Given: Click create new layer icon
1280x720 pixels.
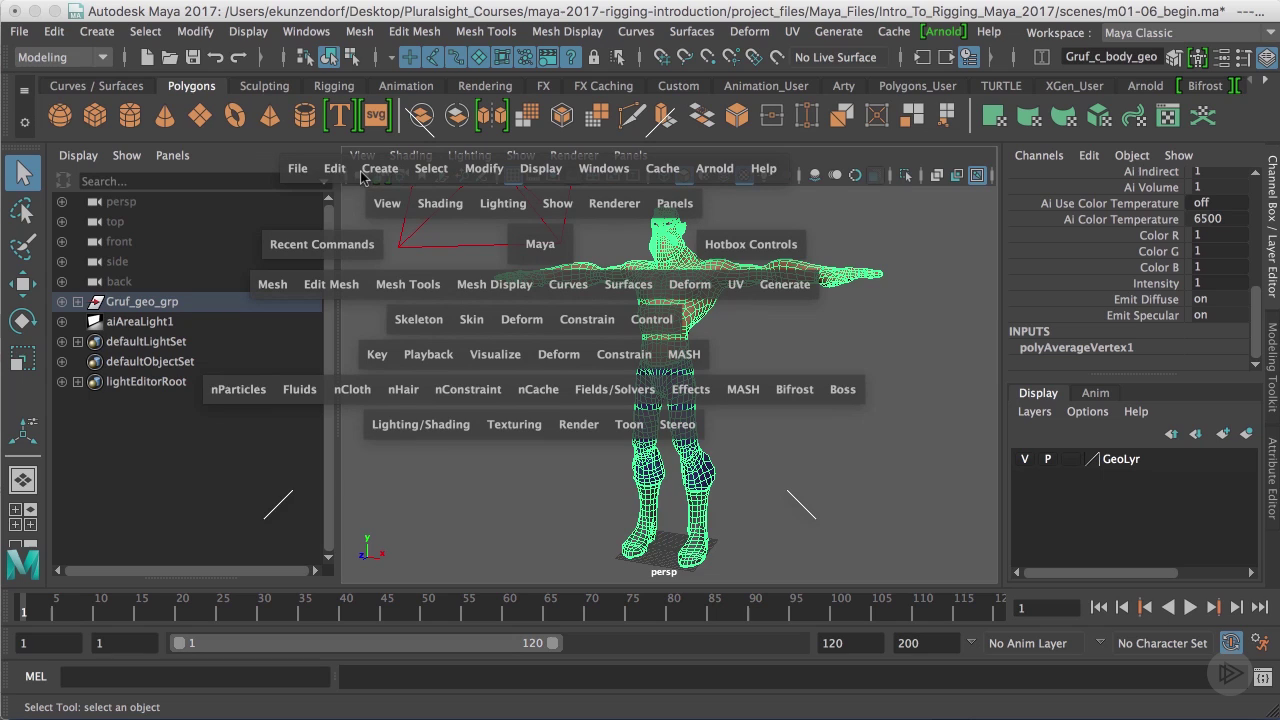Looking at the screenshot, I should [x=1222, y=433].
